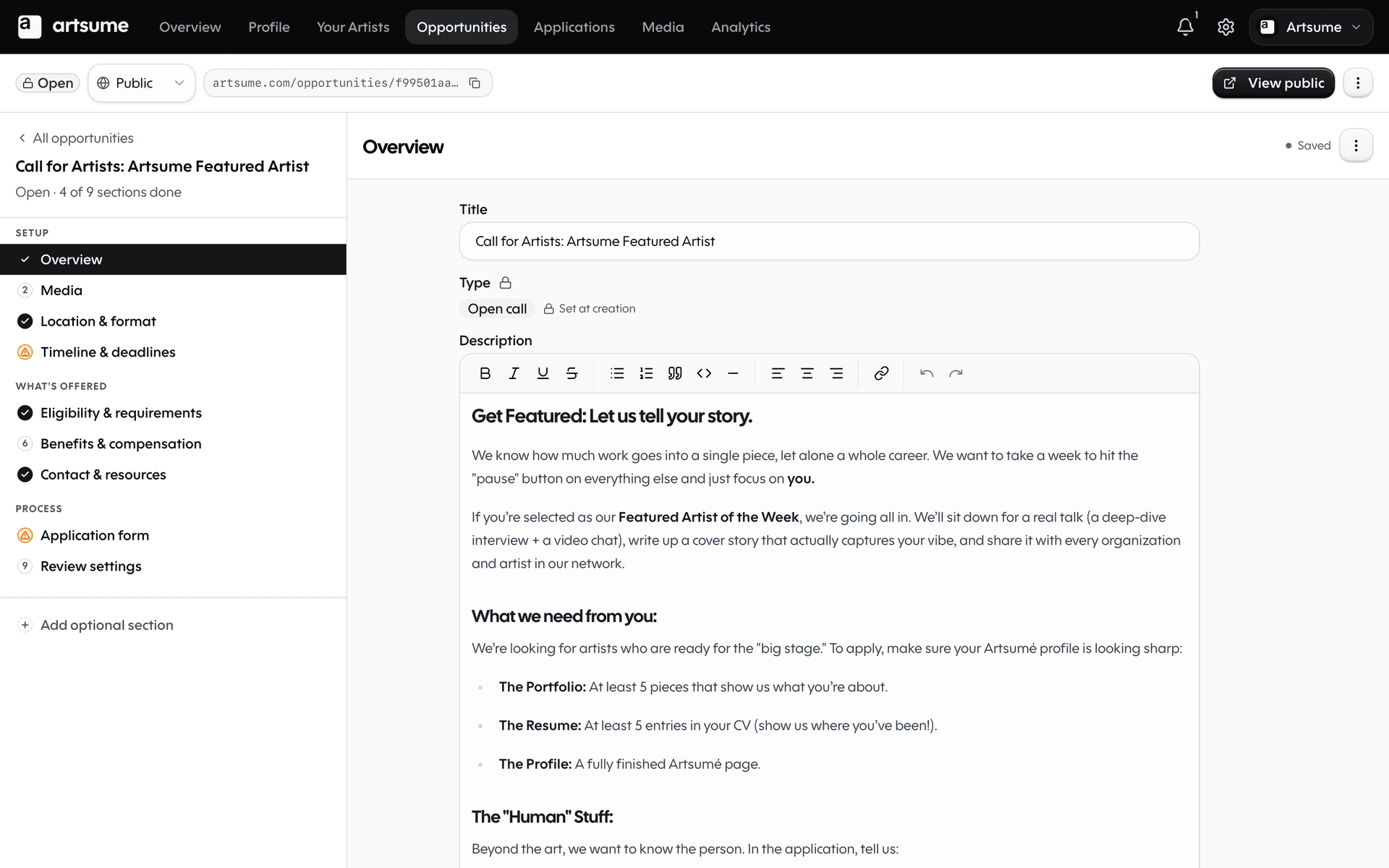1389x868 pixels.
Task: Redo the last edit
Action: click(956, 373)
